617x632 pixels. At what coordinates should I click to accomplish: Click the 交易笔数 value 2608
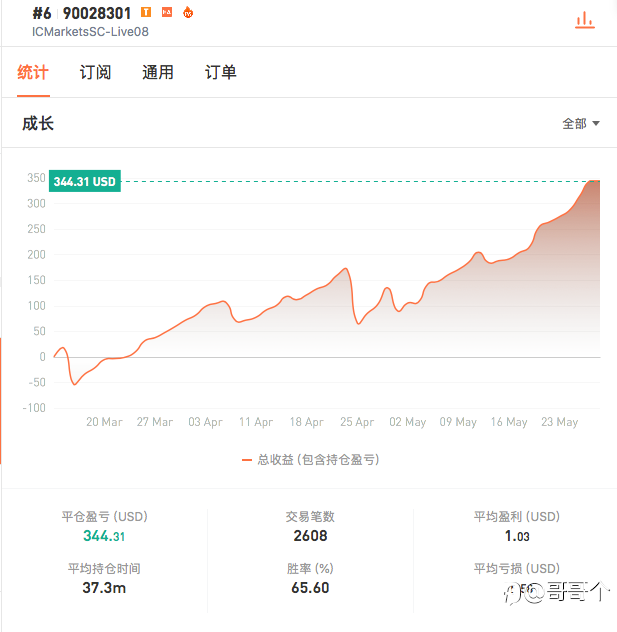[309, 536]
